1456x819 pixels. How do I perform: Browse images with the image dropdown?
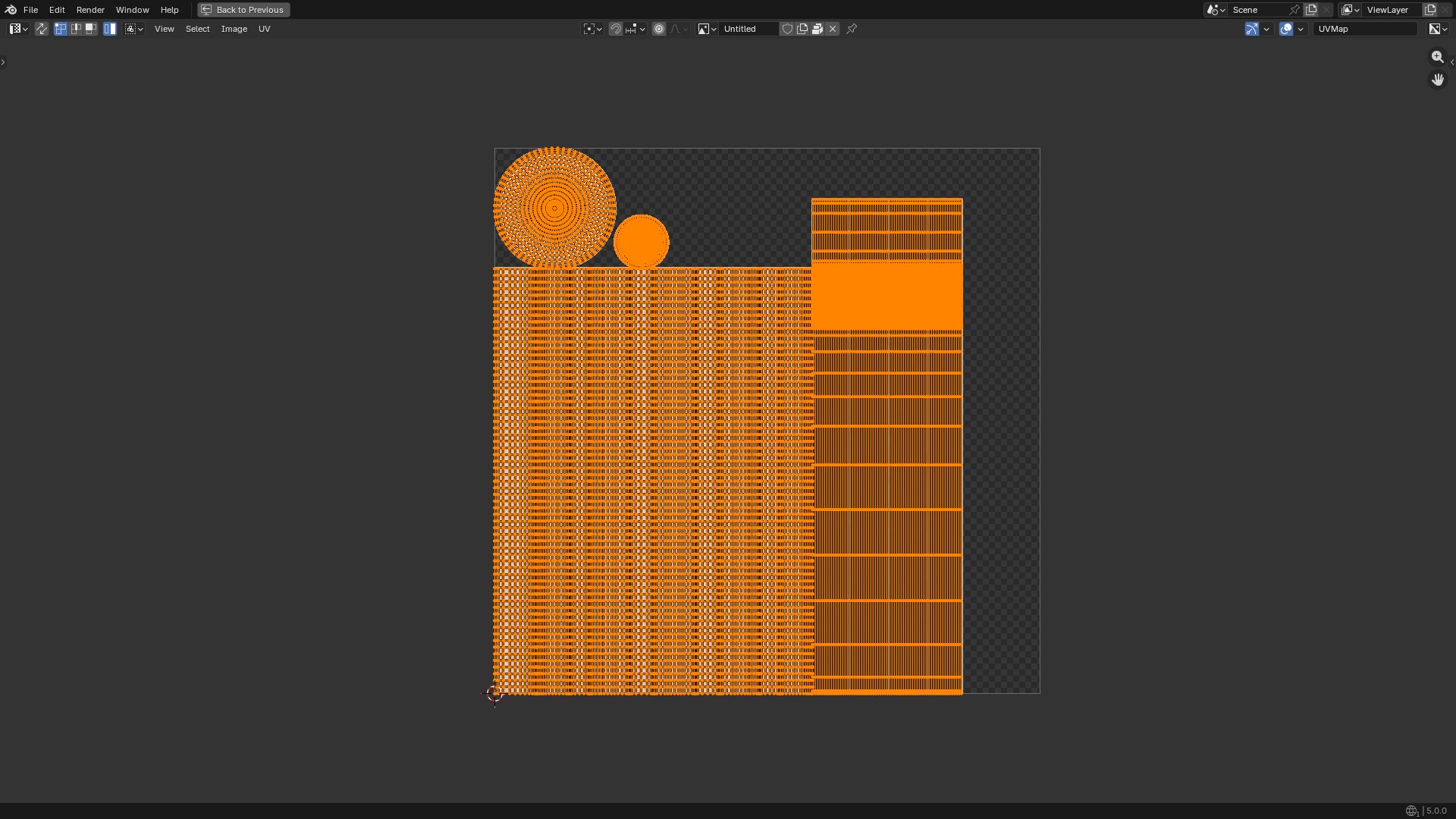coord(707,29)
